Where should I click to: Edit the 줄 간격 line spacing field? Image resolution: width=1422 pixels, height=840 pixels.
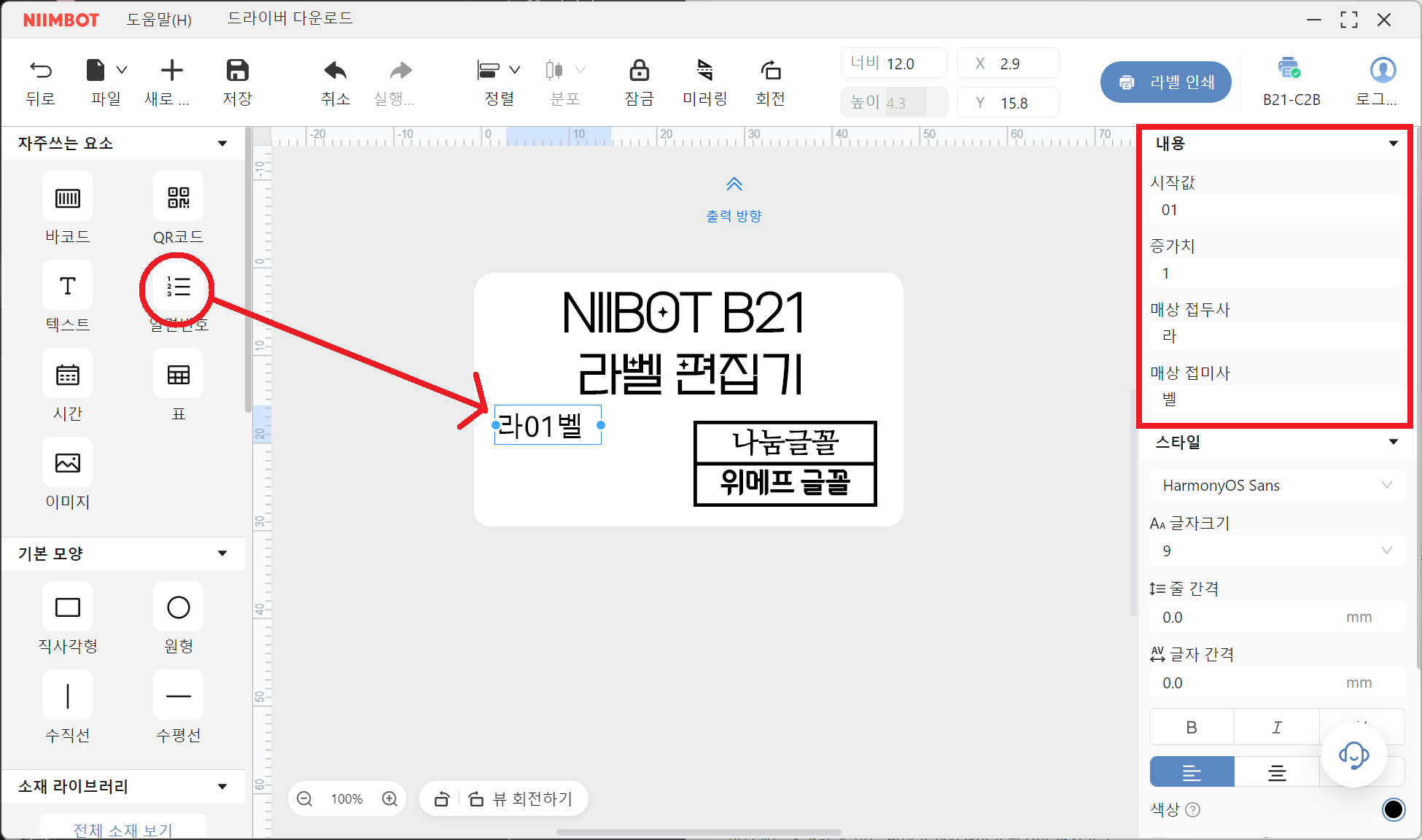[1277, 618]
